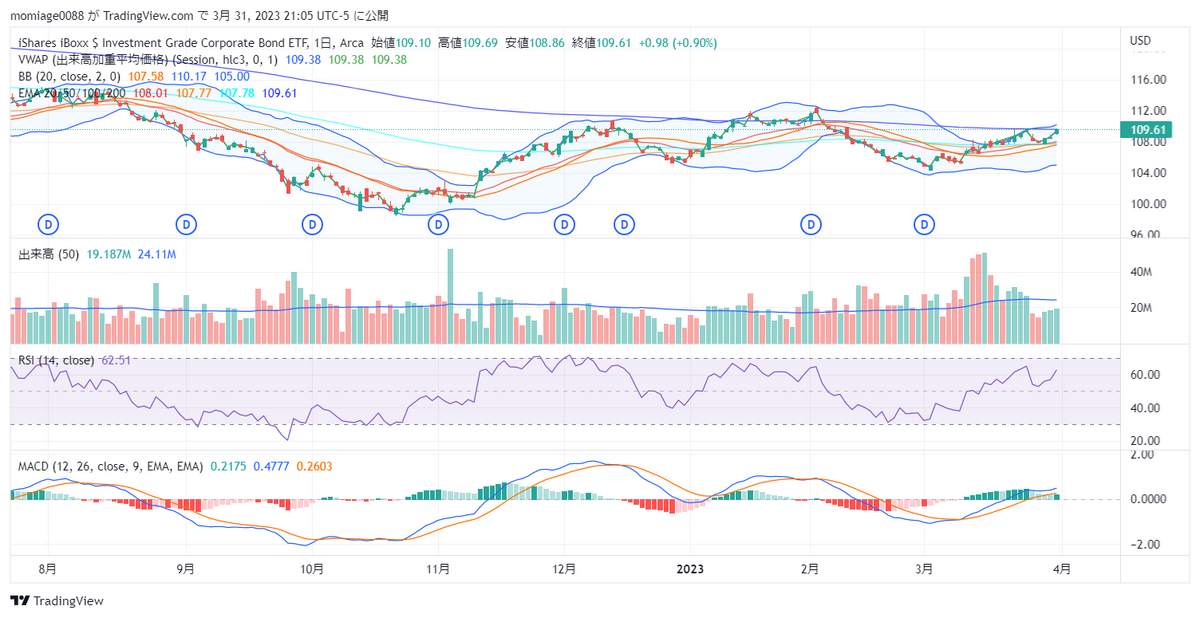Click the 60.00 RSI axis label

tap(1144, 374)
